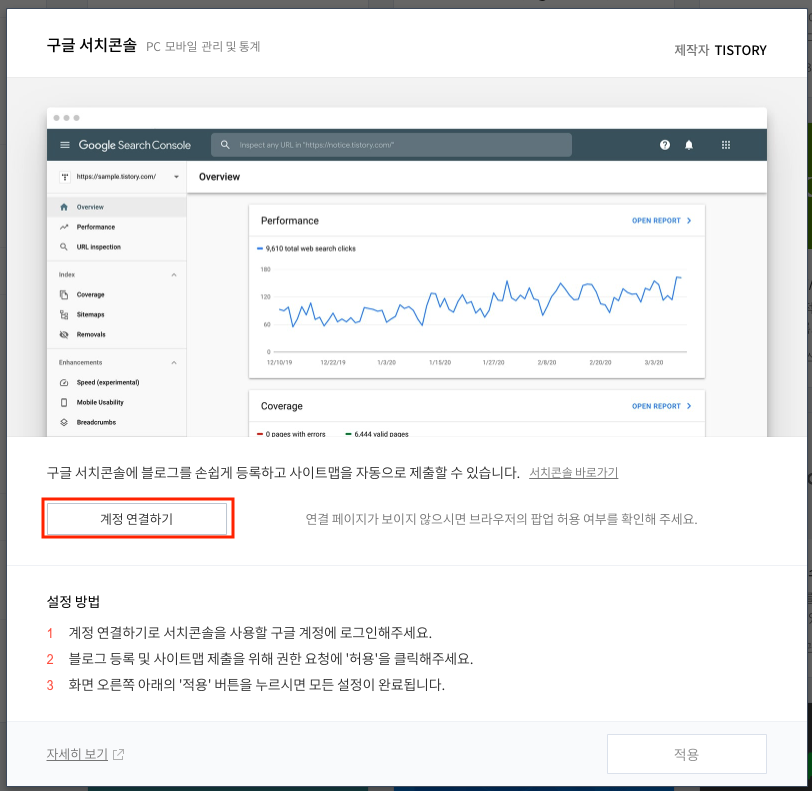Select the Removals crossed-eye icon in sidebar
The width and height of the screenshot is (812, 791).
64,335
